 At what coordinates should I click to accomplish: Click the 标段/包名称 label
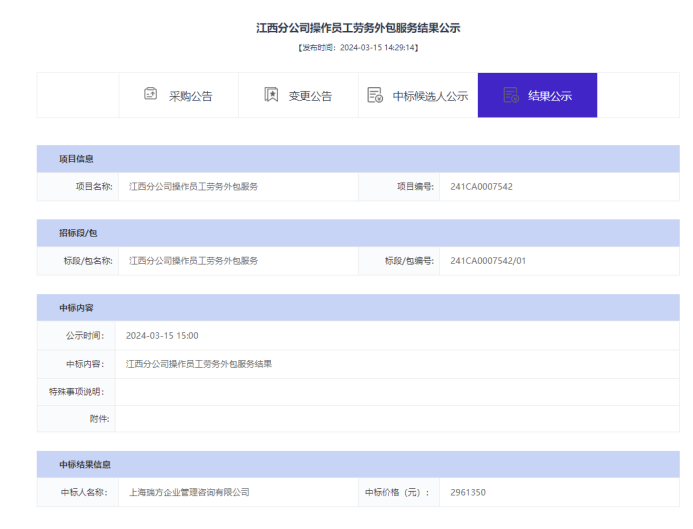tap(88, 261)
